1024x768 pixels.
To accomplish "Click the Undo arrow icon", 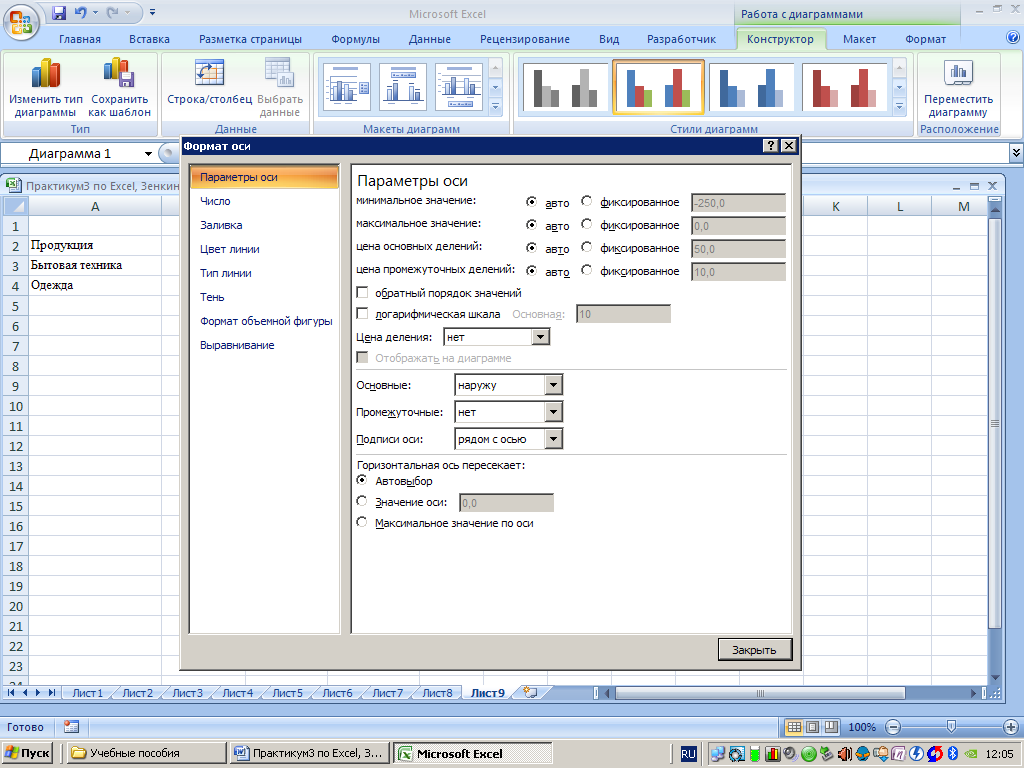I will [80, 12].
